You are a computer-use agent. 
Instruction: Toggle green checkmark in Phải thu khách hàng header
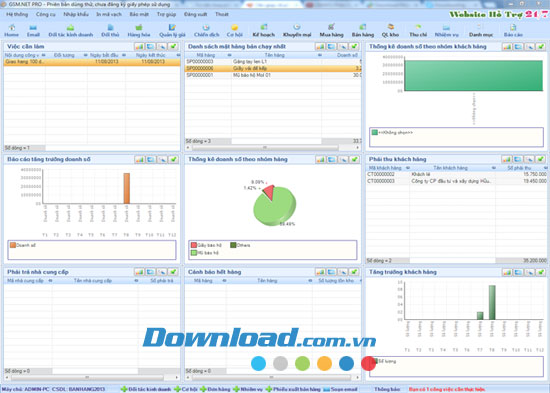[x=541, y=159]
